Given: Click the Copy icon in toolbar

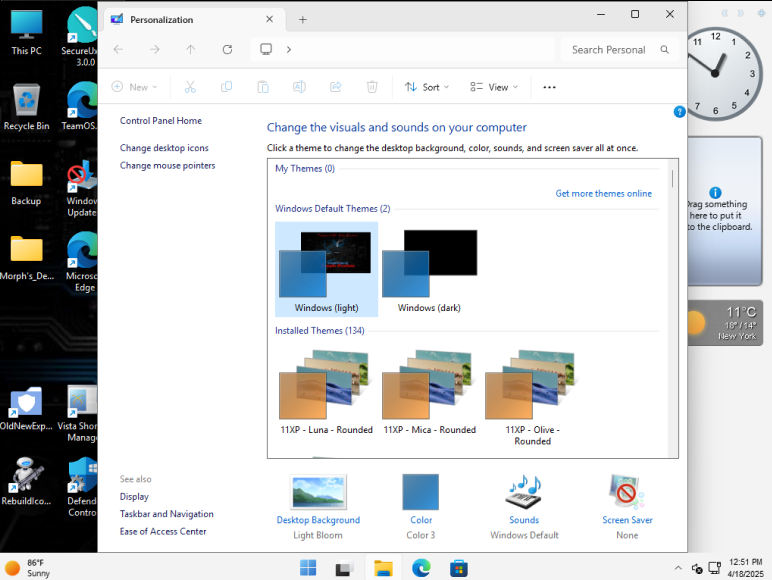Looking at the screenshot, I should point(226,87).
